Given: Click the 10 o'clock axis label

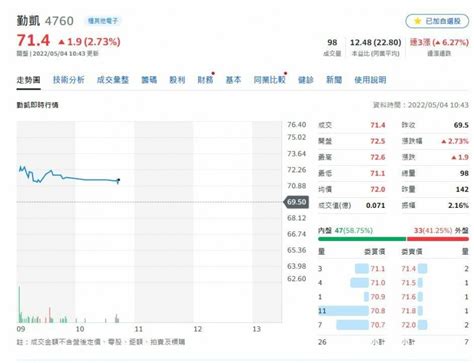Looking at the screenshot, I should click(80, 329).
